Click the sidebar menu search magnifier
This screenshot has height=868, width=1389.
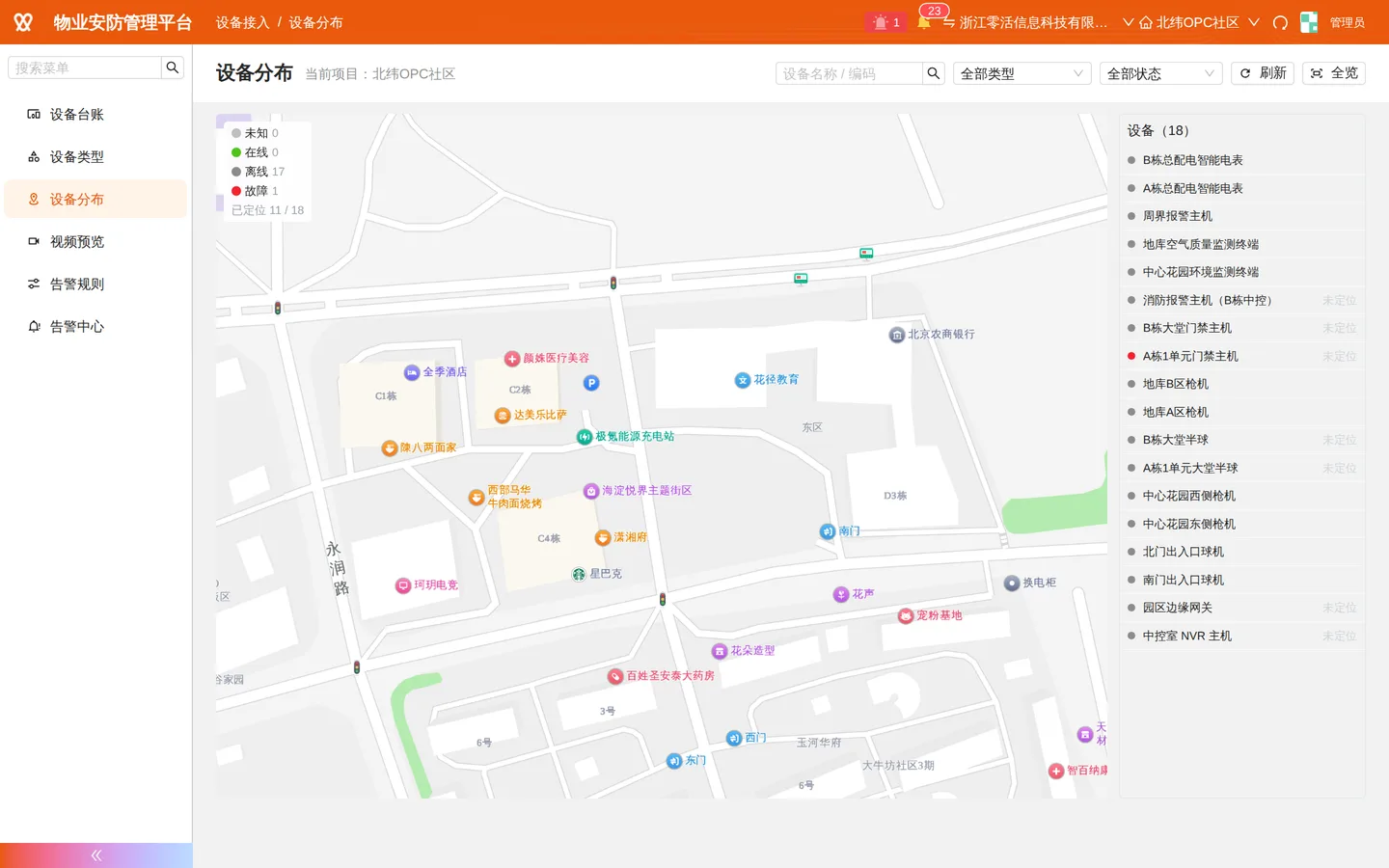(x=173, y=68)
